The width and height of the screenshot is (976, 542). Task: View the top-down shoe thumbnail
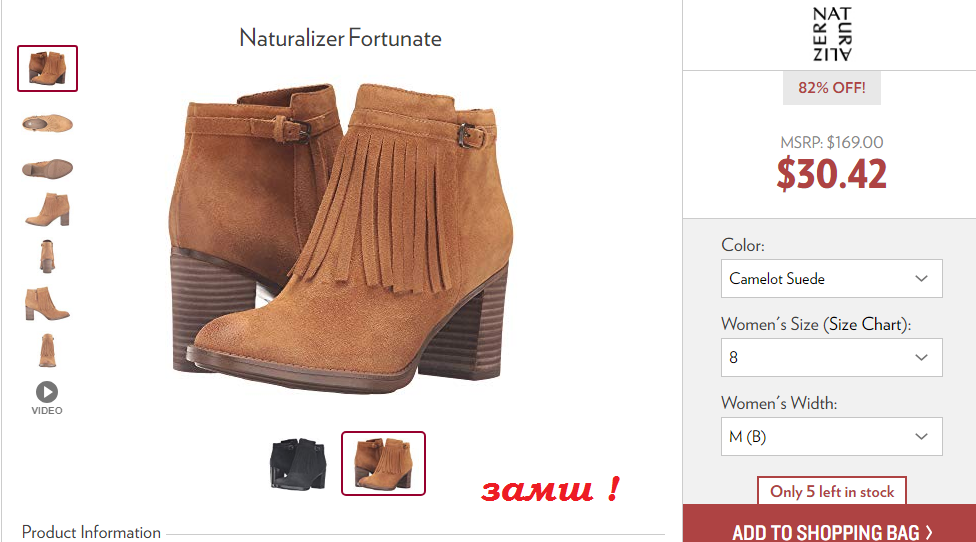47,123
